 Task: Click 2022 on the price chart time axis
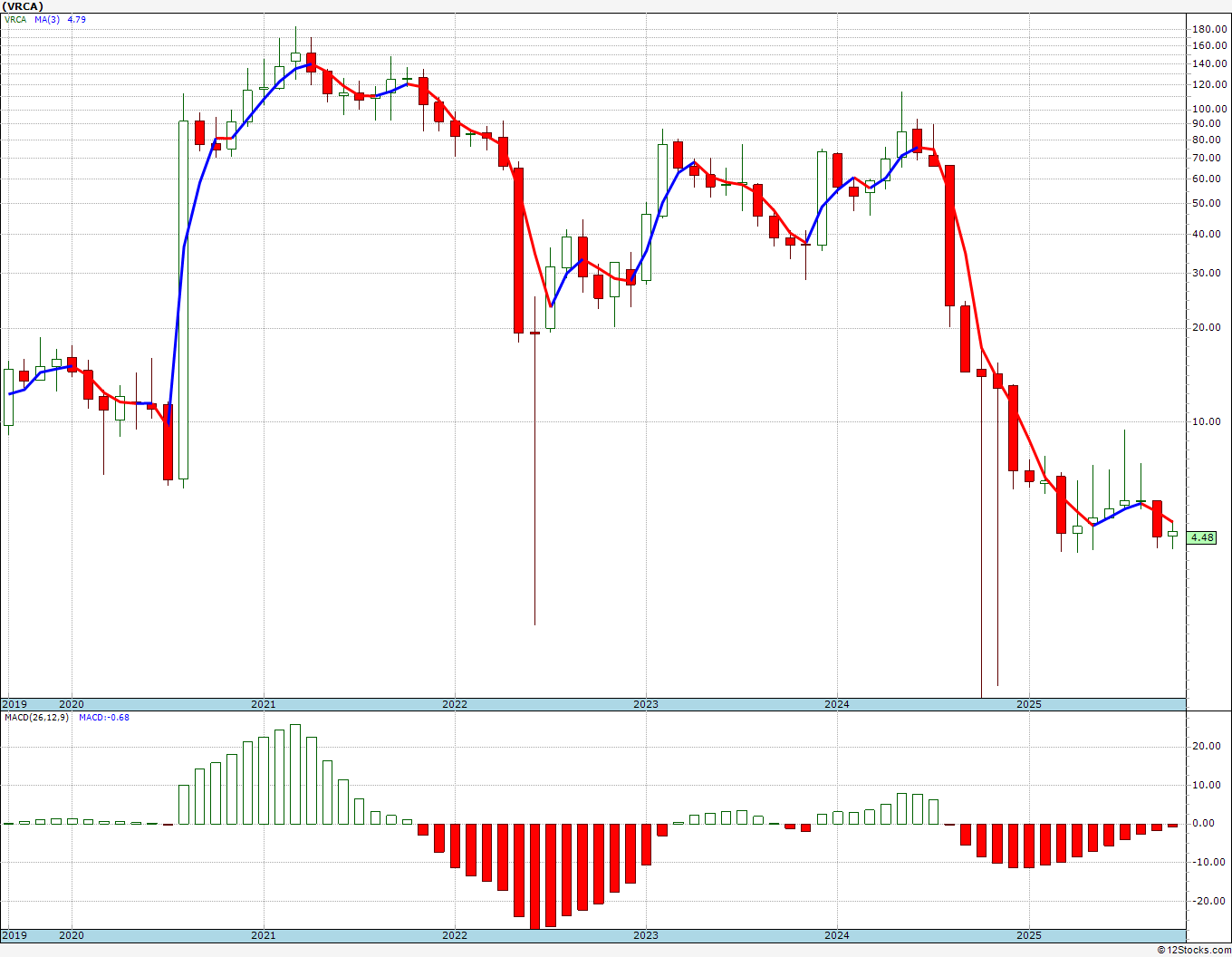pyautogui.click(x=455, y=704)
